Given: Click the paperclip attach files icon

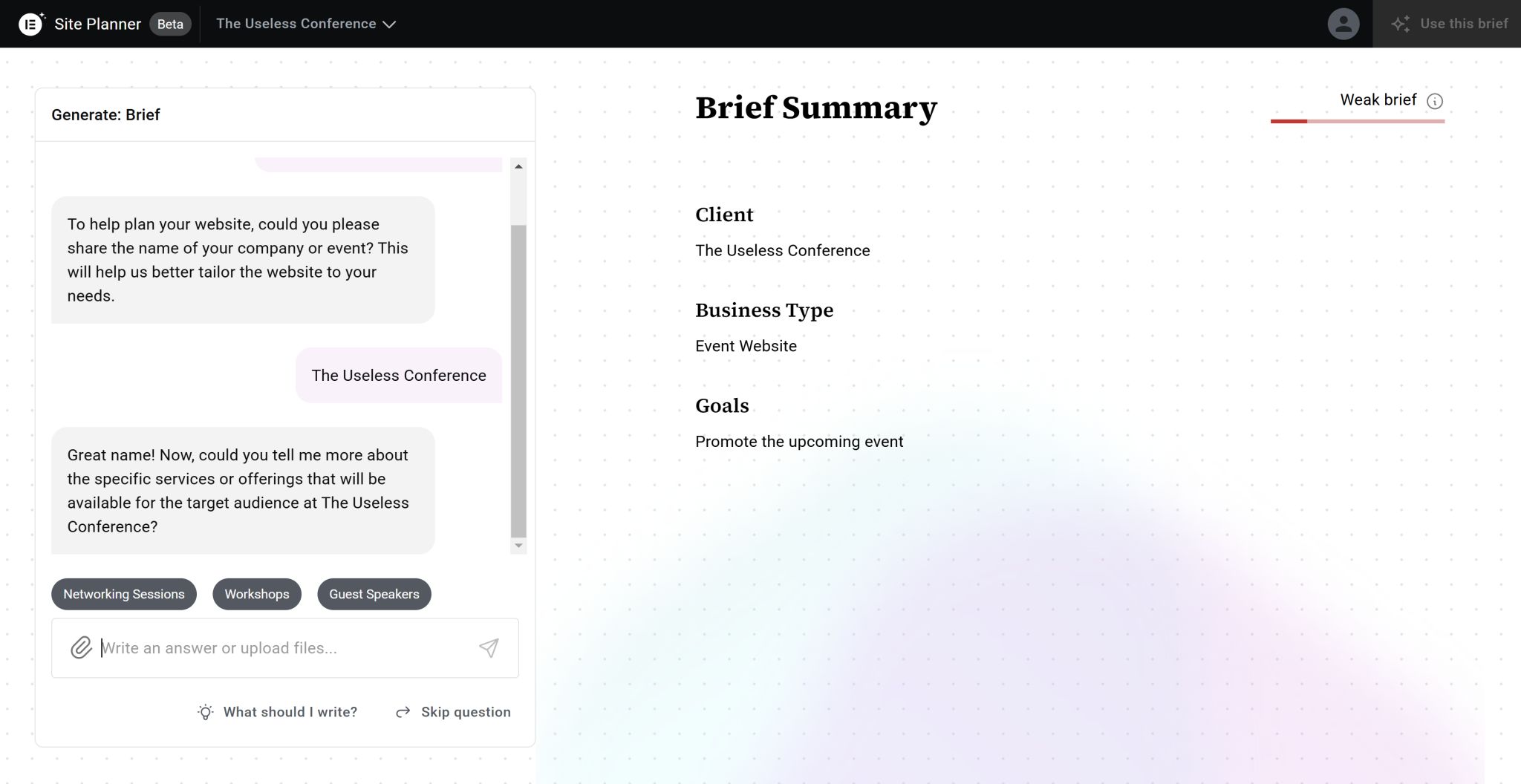Looking at the screenshot, I should coord(81,647).
